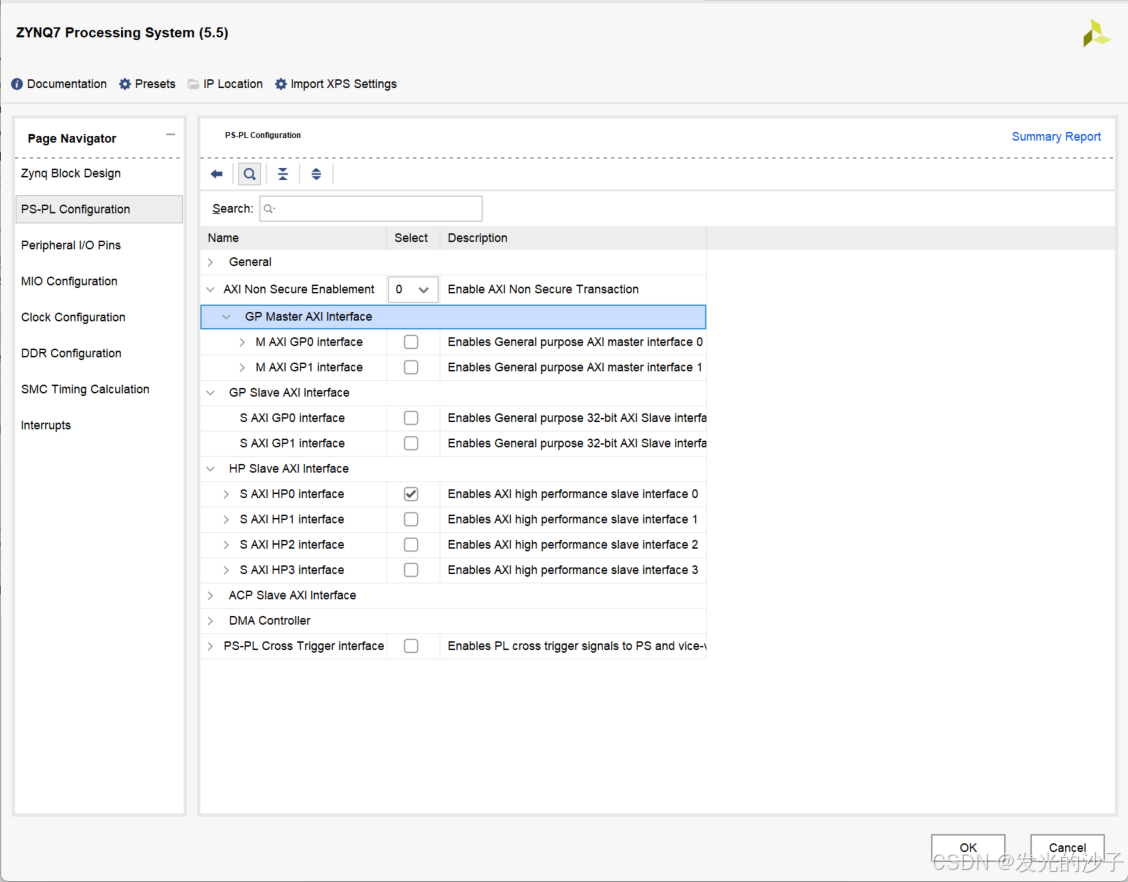
Task: Open Zynq Block Design page
Action: coord(99,173)
